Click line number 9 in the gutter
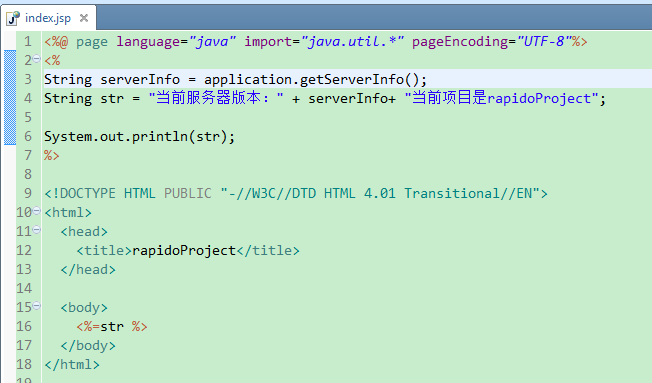The width and height of the screenshot is (652, 383). 27,193
